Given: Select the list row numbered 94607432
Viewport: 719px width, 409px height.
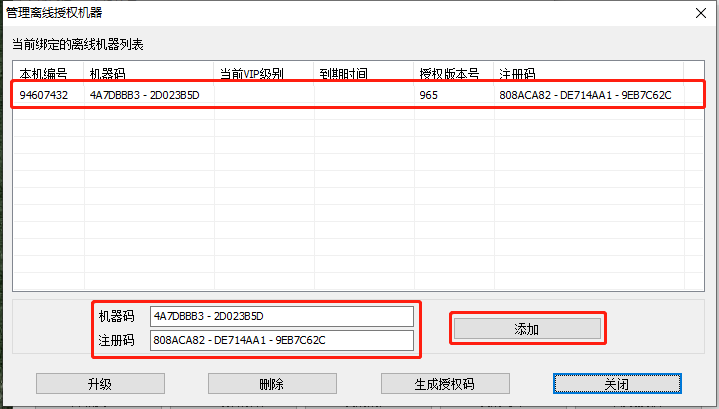Looking at the screenshot, I should click(44, 96).
